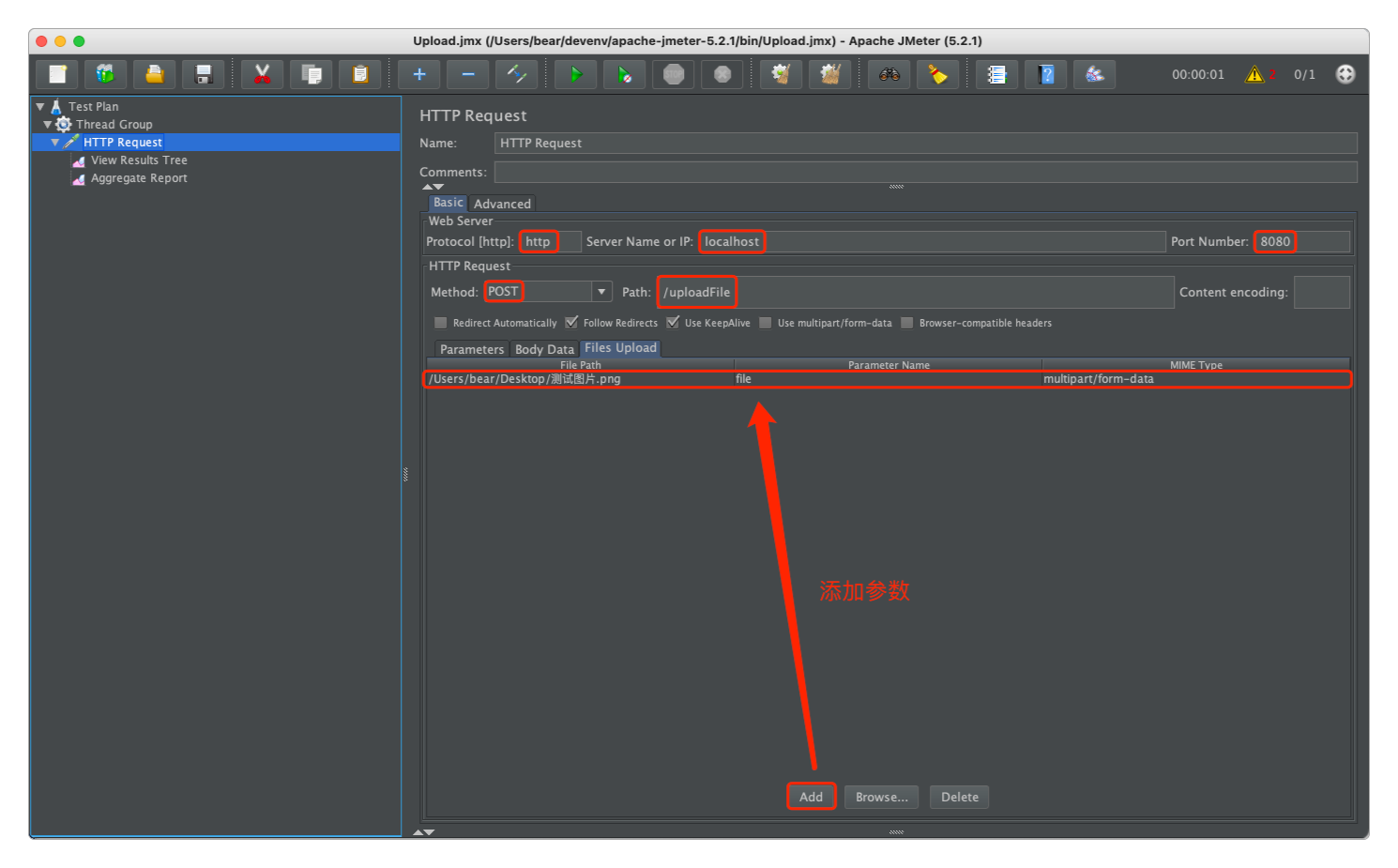Click the Delete button
The width and height of the screenshot is (1398, 868).
tap(960, 797)
